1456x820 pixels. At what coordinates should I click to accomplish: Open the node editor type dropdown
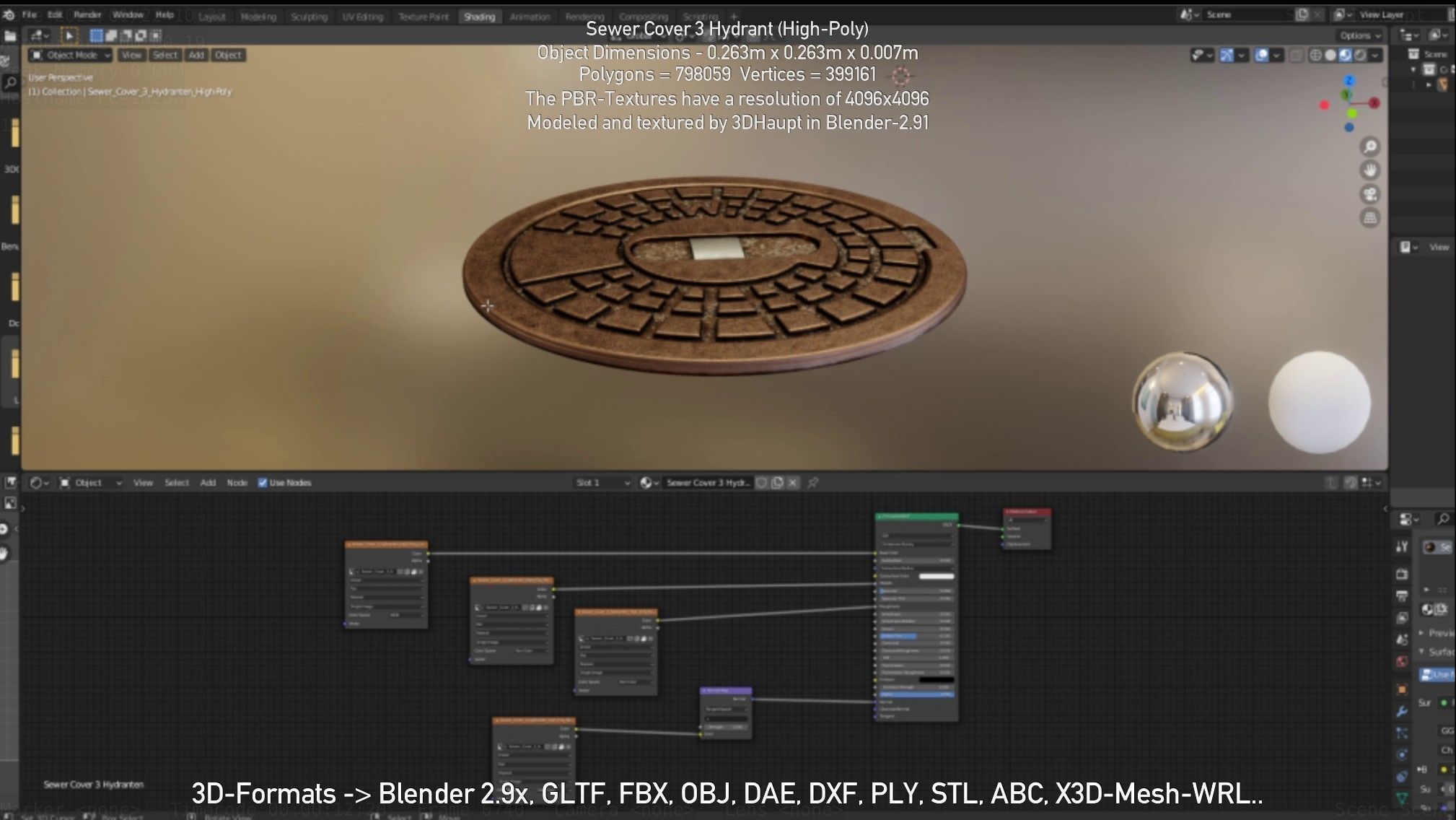pyautogui.click(x=39, y=482)
